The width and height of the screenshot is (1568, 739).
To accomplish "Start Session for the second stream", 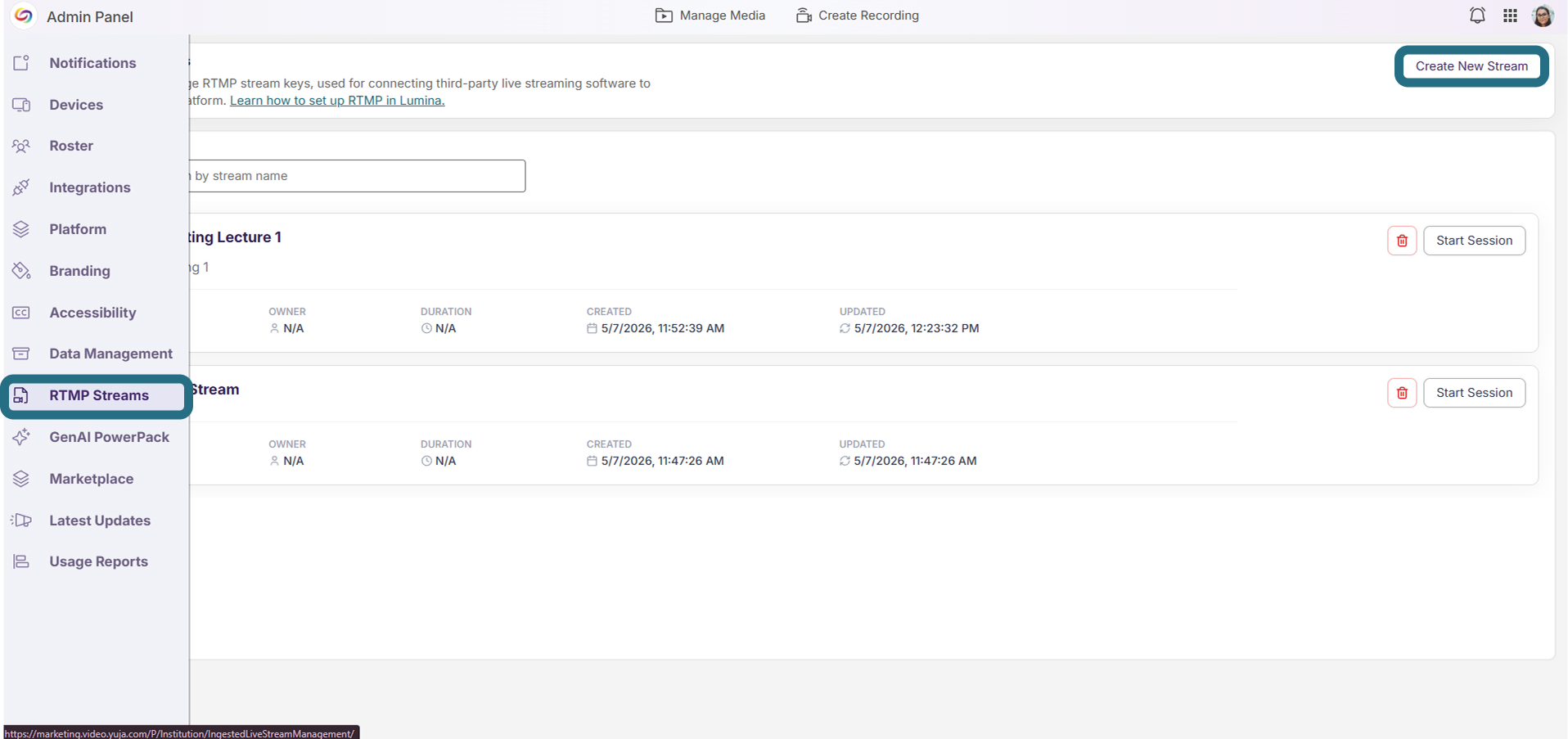I will (x=1474, y=393).
